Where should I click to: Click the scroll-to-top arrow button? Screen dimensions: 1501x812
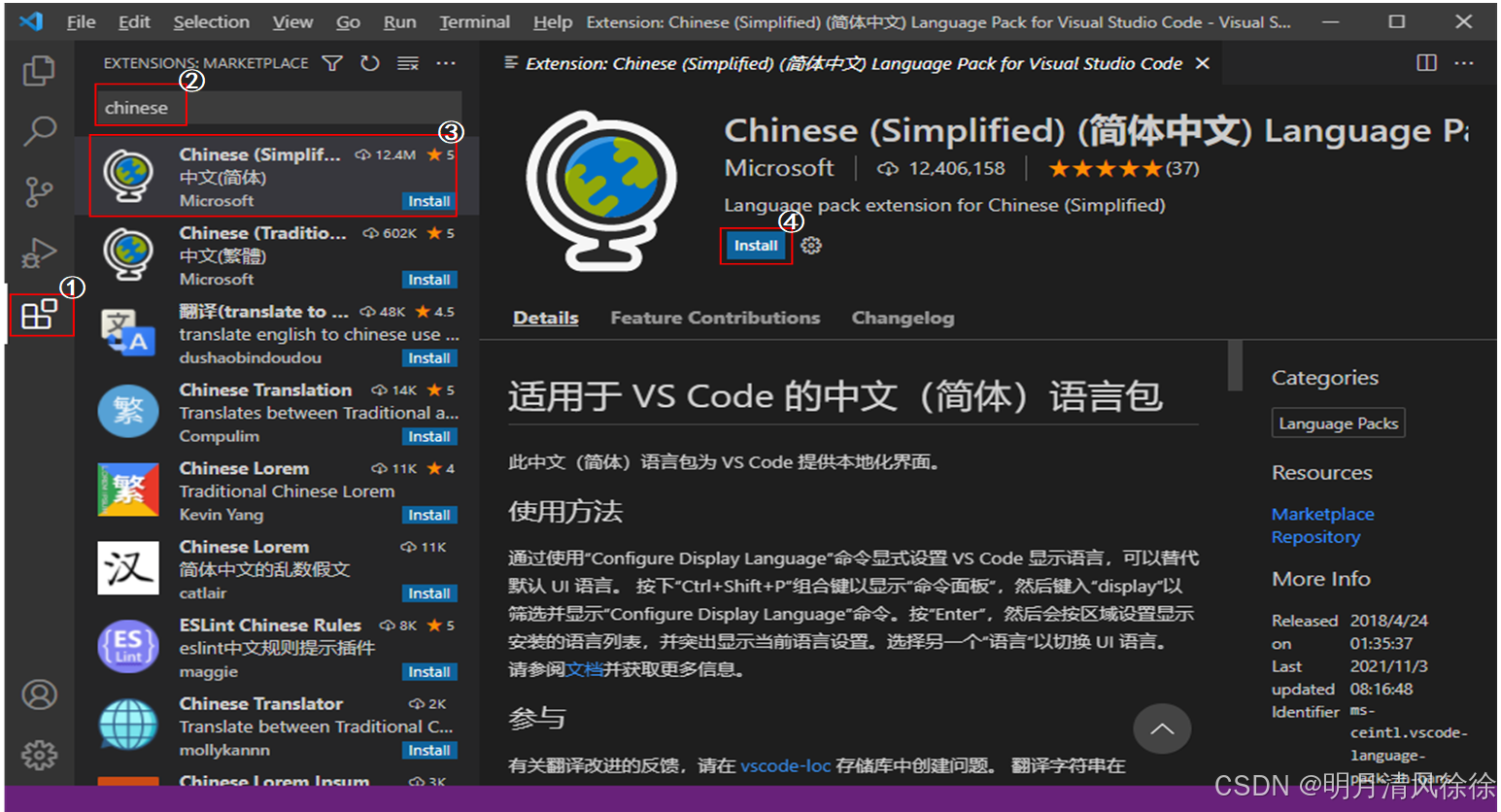click(1162, 729)
